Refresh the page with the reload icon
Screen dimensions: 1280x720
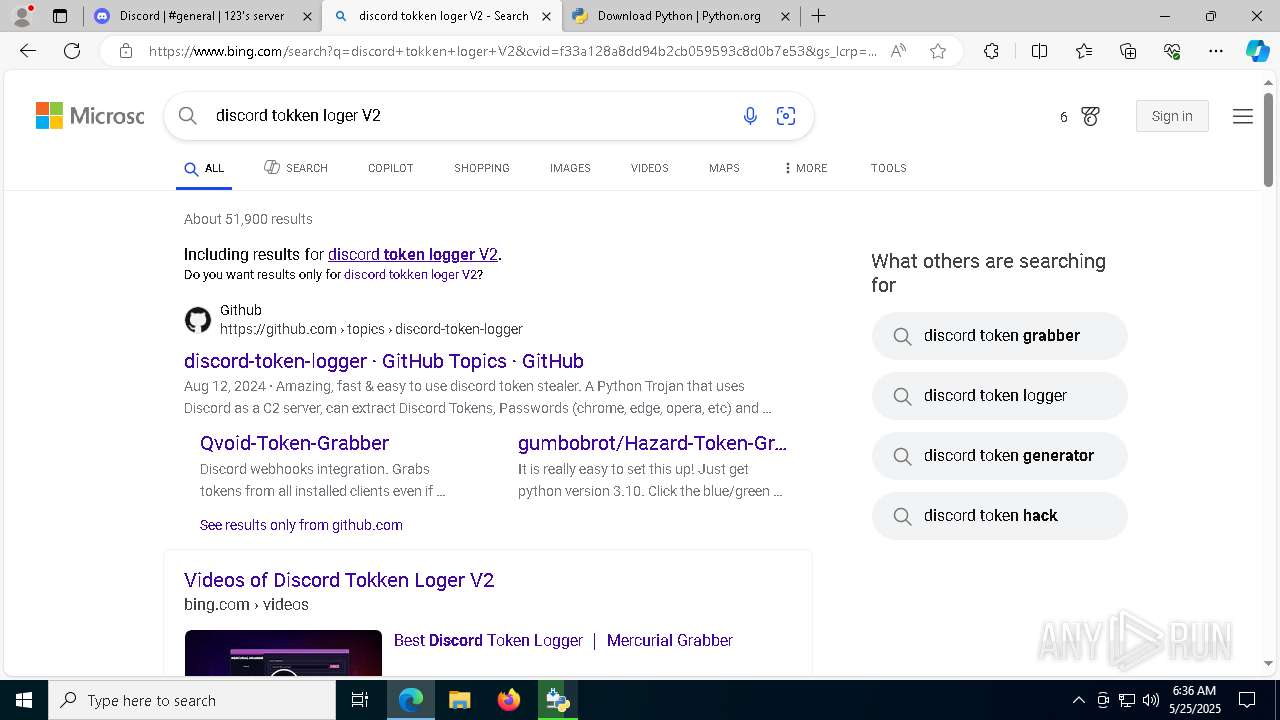point(72,51)
